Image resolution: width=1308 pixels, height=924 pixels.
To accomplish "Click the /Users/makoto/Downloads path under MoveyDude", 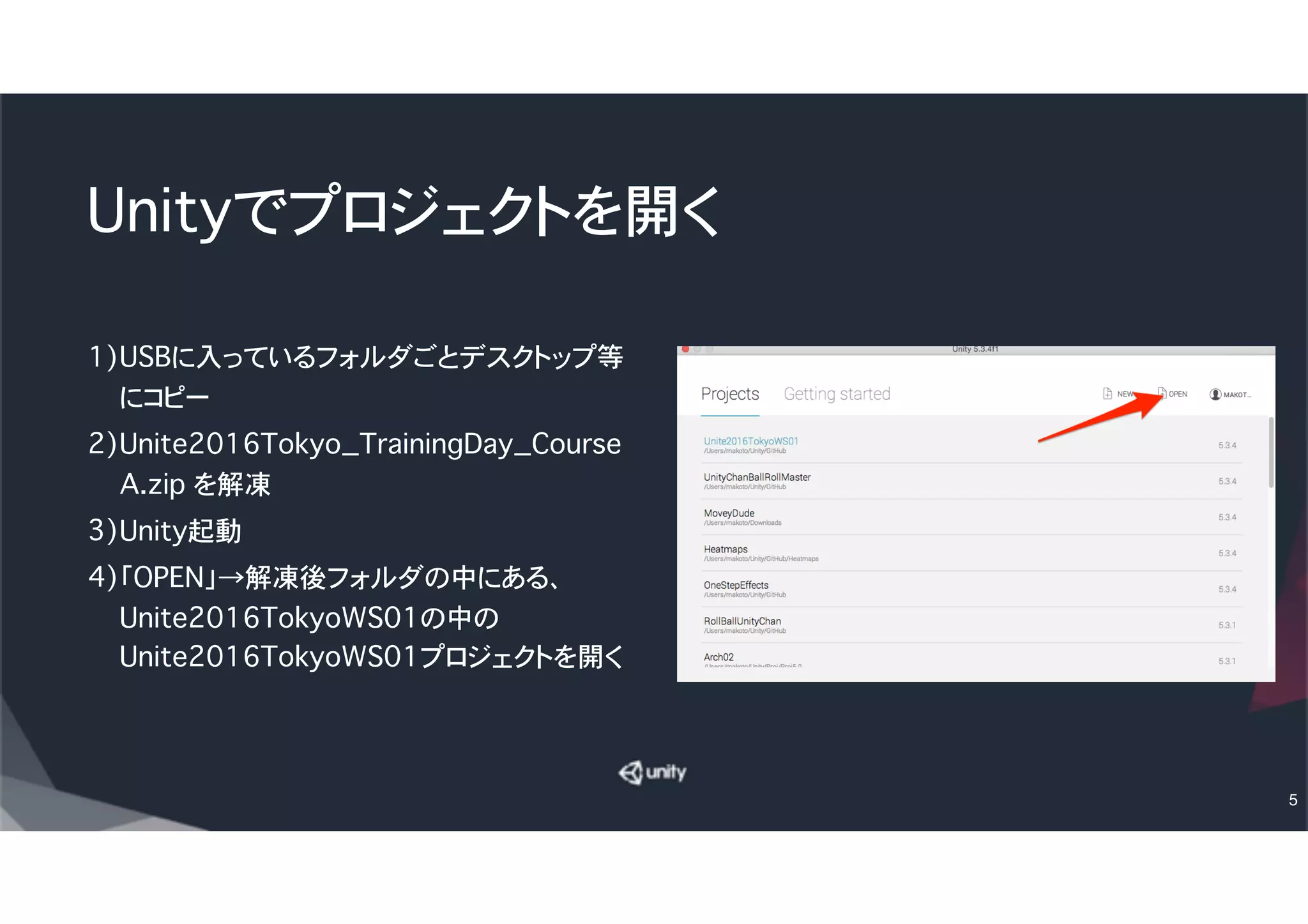I will coord(743,523).
